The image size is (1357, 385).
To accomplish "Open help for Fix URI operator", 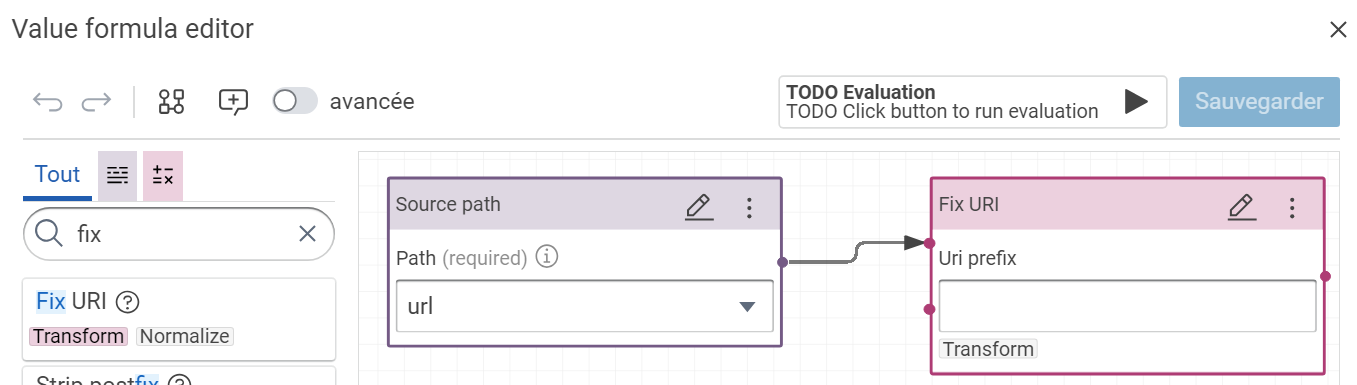I will (x=126, y=301).
